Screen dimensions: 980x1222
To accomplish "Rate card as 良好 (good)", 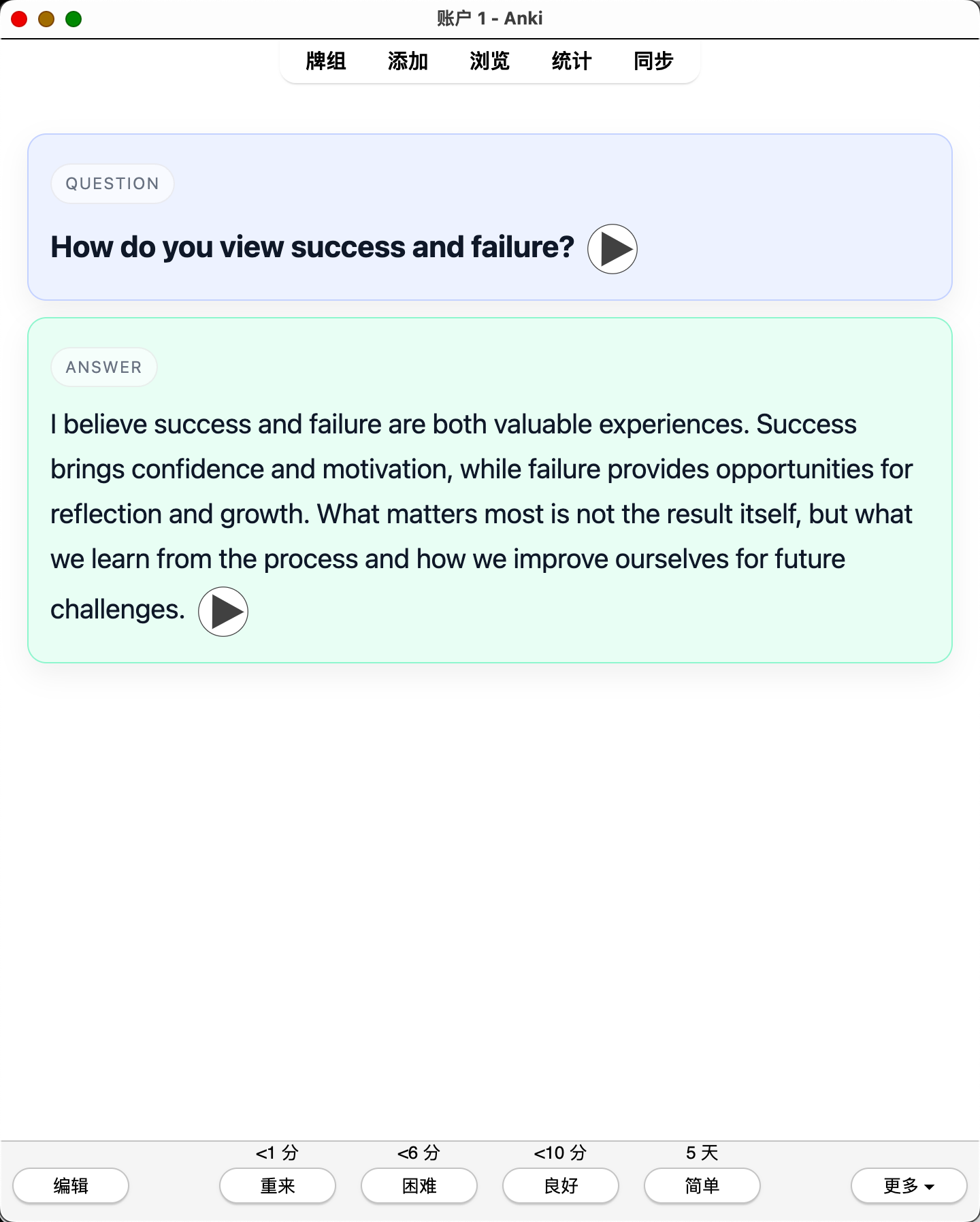I will (x=561, y=1186).
